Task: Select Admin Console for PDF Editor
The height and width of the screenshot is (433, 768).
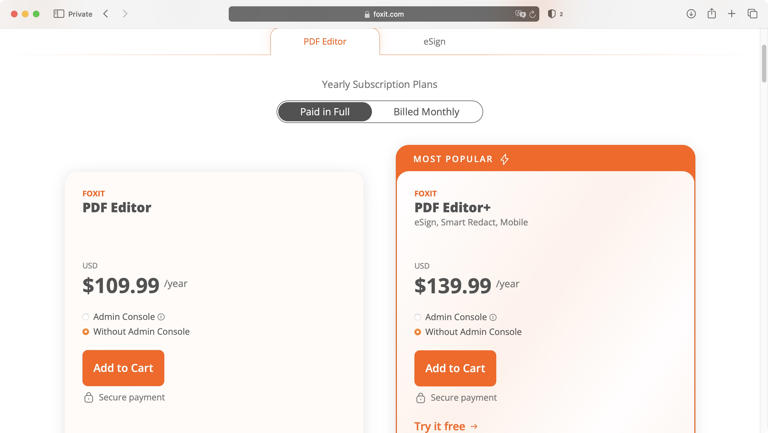Action: [86, 317]
